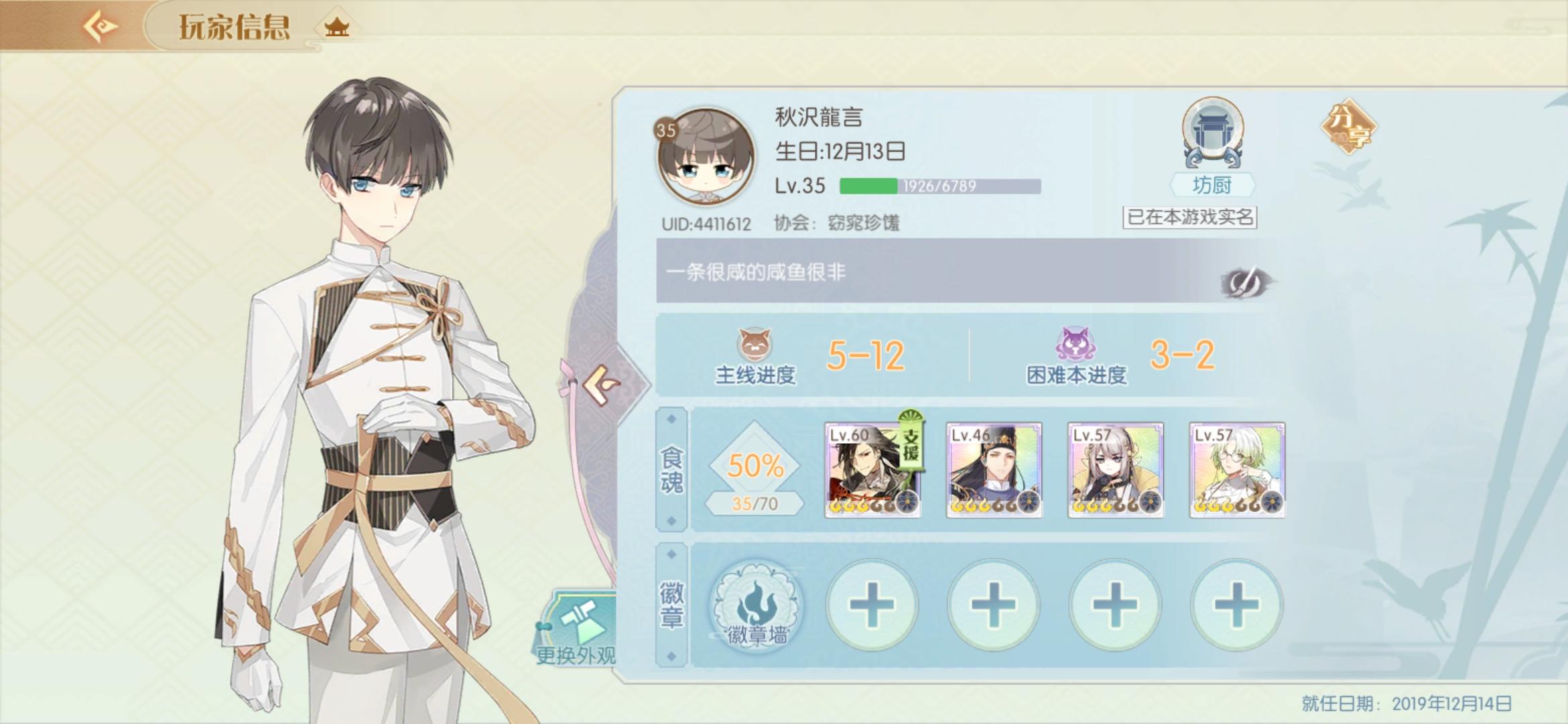The height and width of the screenshot is (724, 1568).
Task: Tap the brown cat main-story icon
Action: (755, 345)
